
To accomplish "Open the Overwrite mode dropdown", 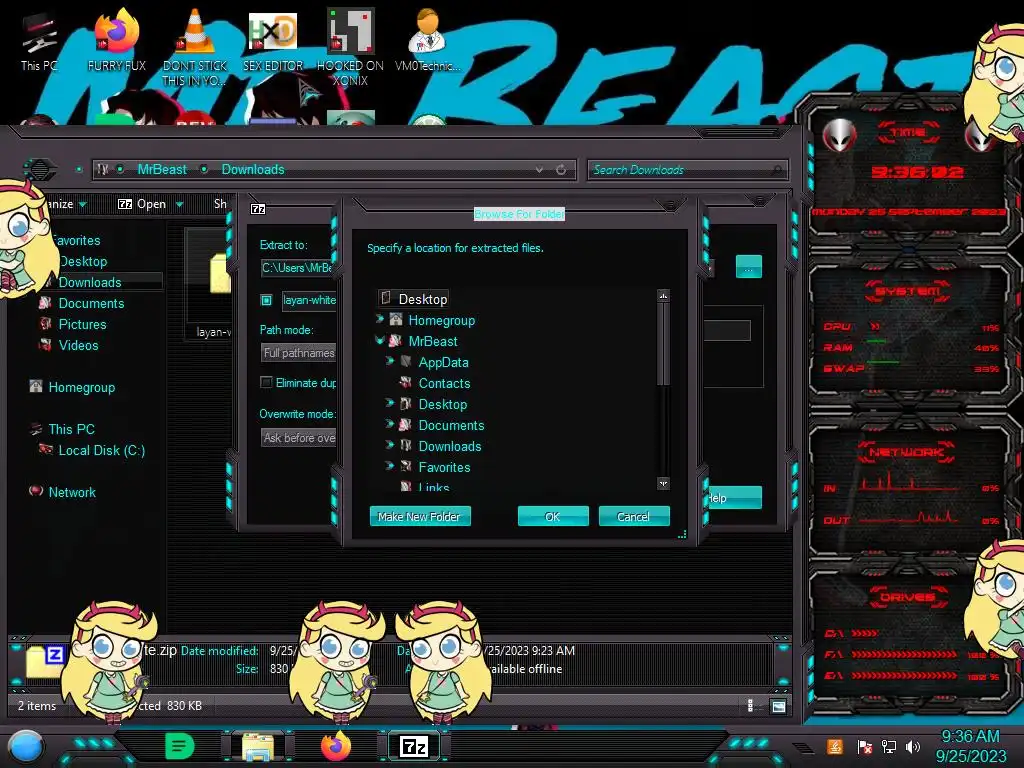I will coord(298,438).
